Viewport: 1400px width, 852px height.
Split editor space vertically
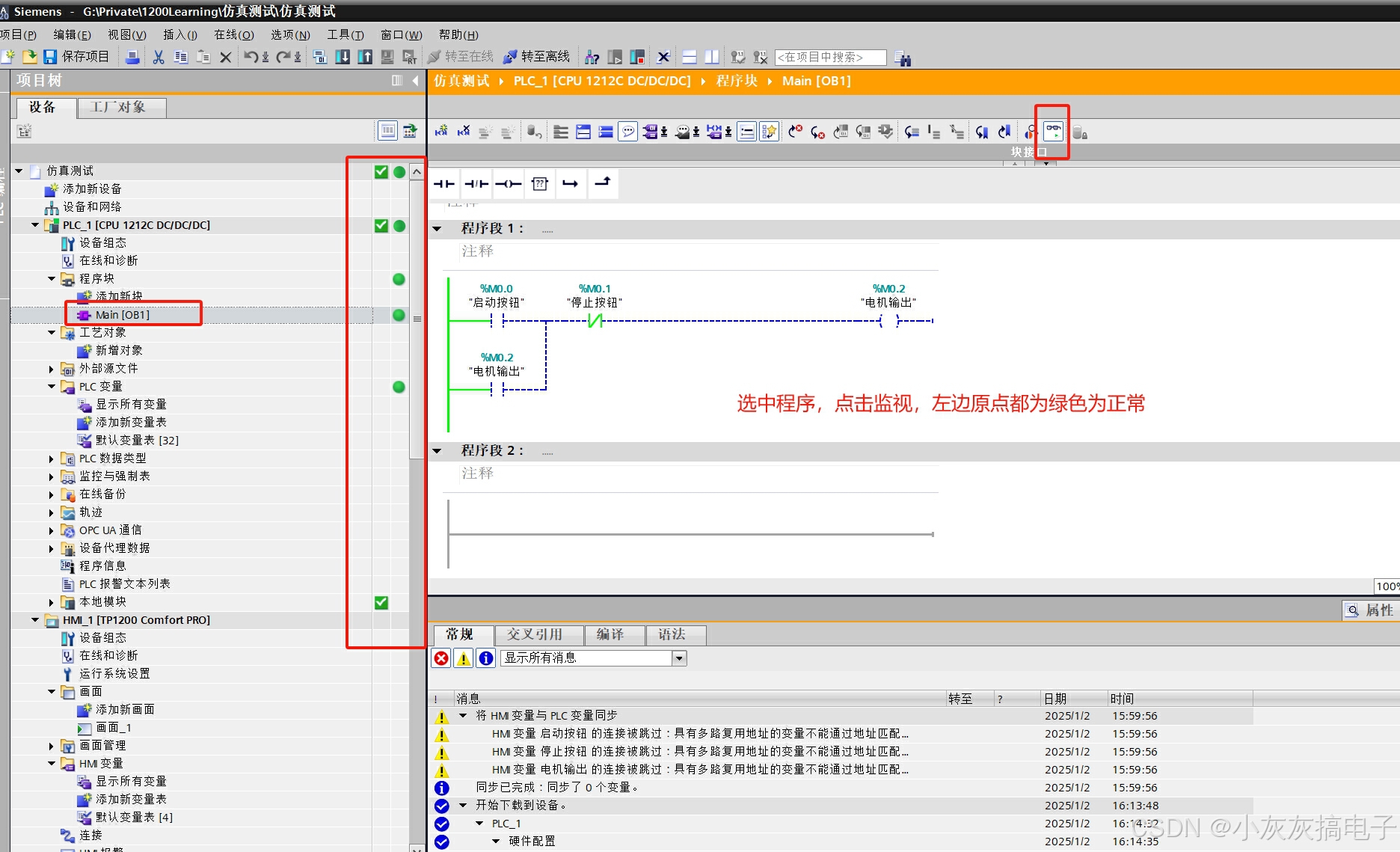pos(712,57)
